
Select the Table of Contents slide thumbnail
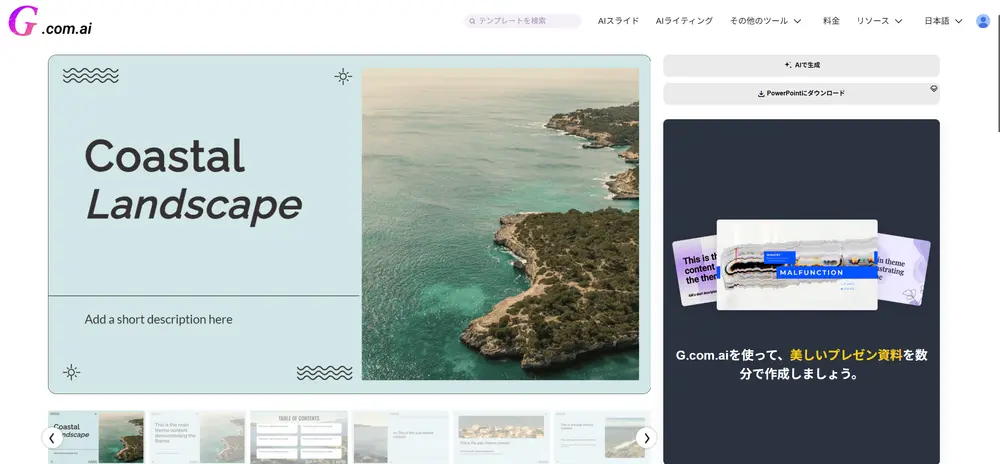tap(299, 437)
